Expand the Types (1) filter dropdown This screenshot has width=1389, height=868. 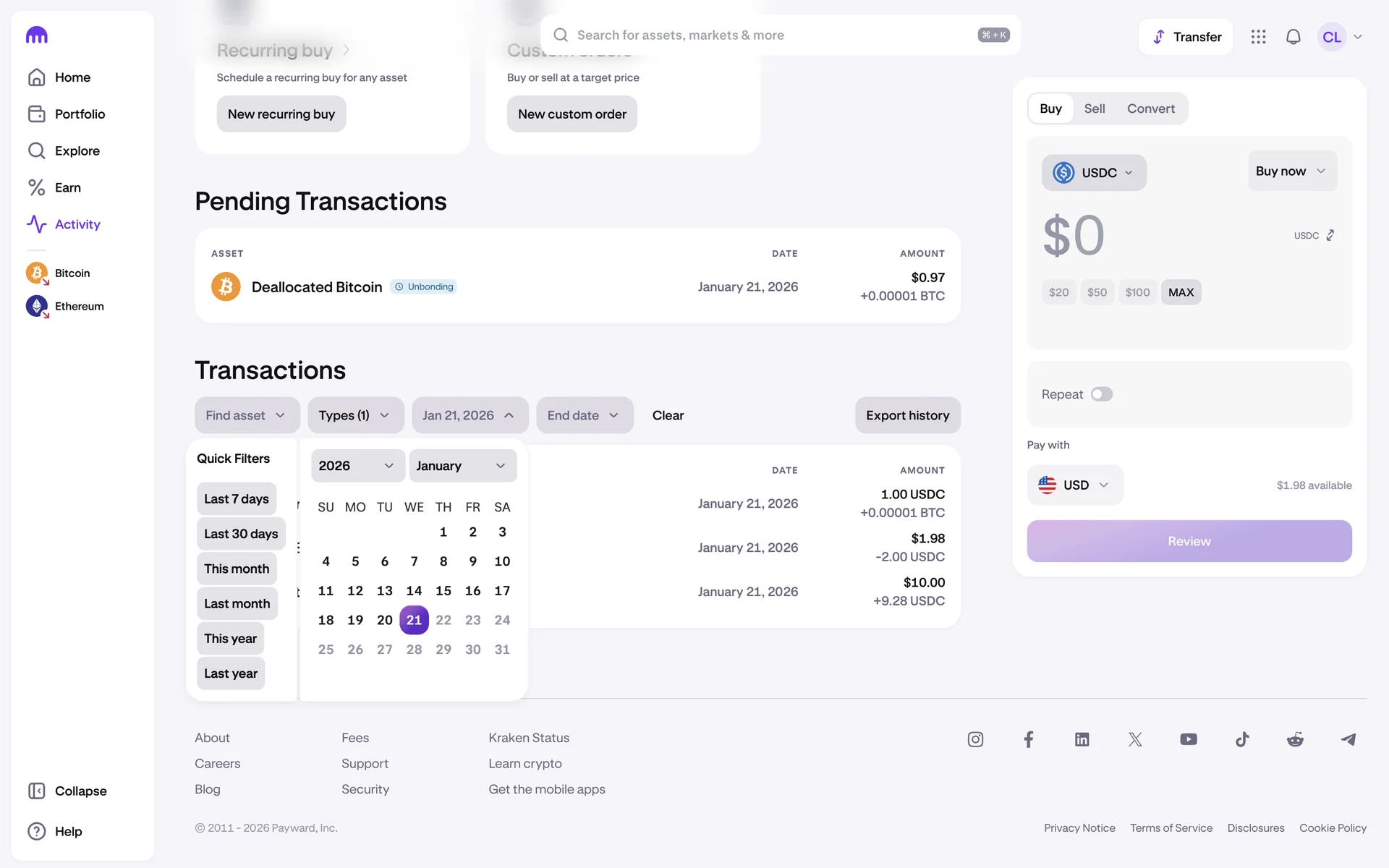click(354, 415)
